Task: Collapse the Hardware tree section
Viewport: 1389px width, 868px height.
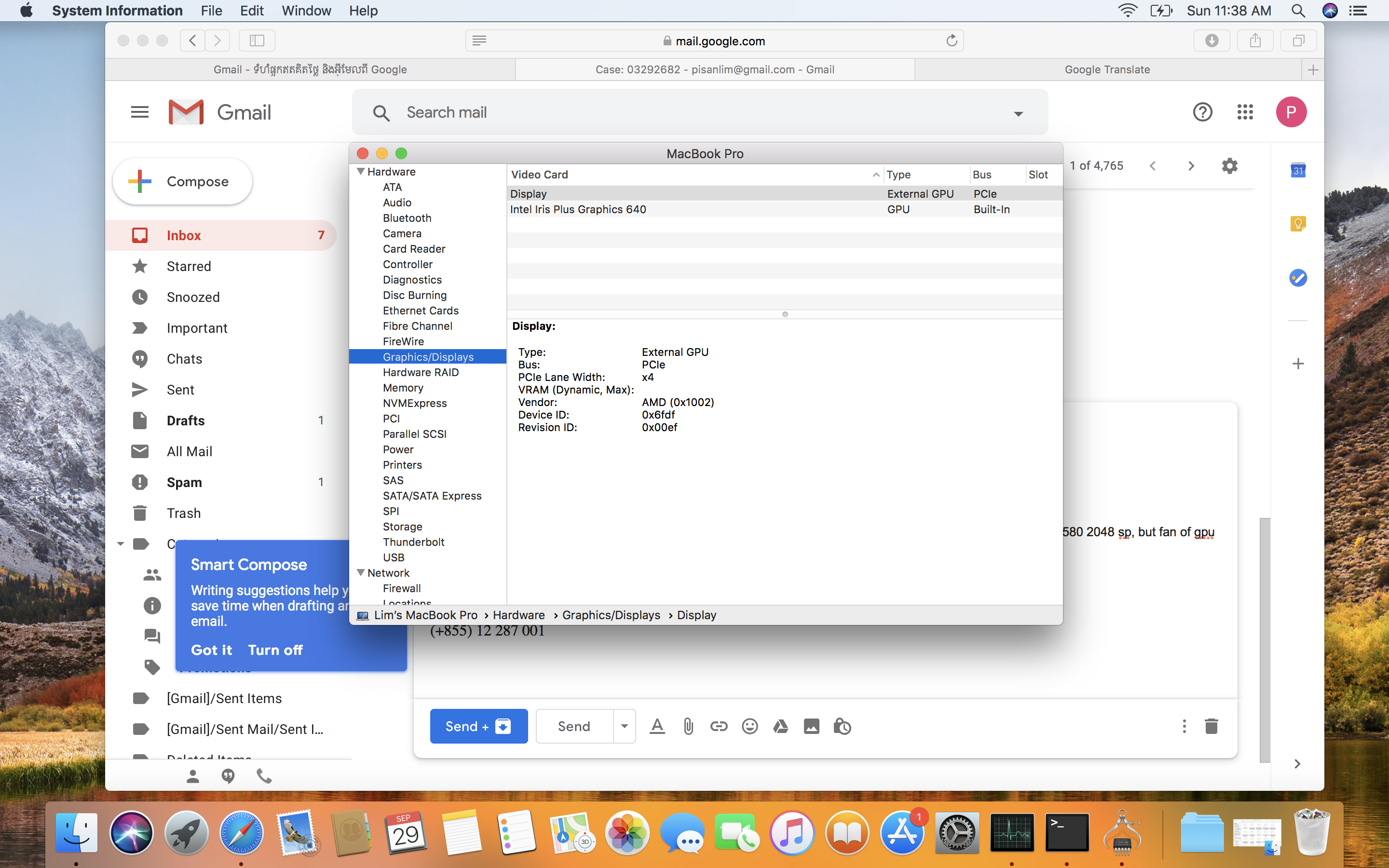Action: (360, 172)
